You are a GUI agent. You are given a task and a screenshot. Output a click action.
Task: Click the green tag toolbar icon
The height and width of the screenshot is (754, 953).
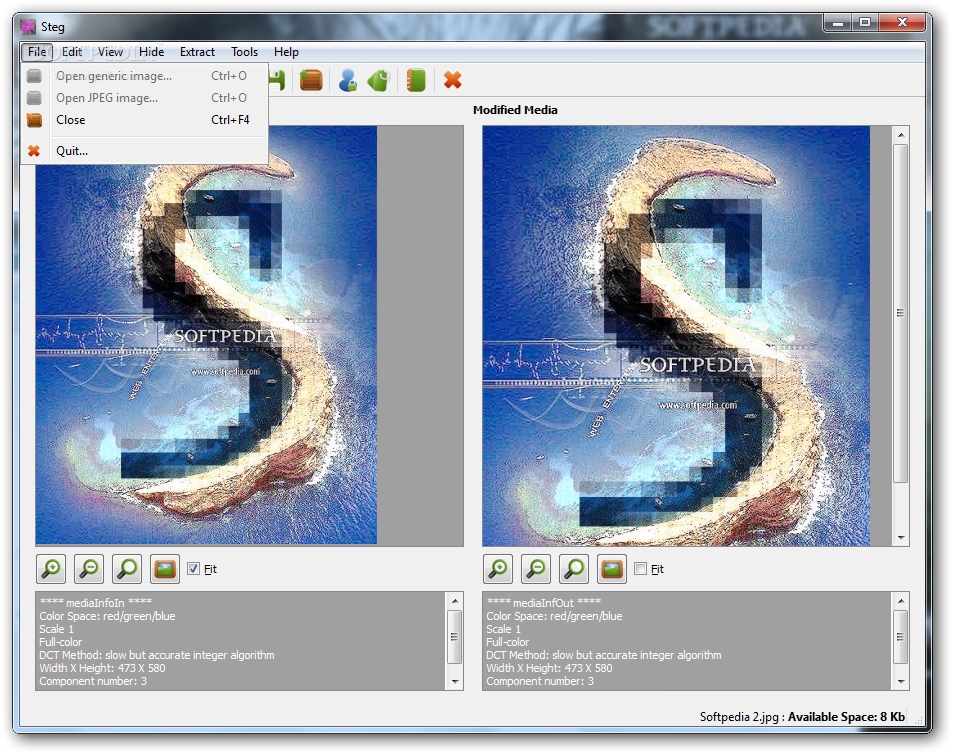click(x=378, y=80)
